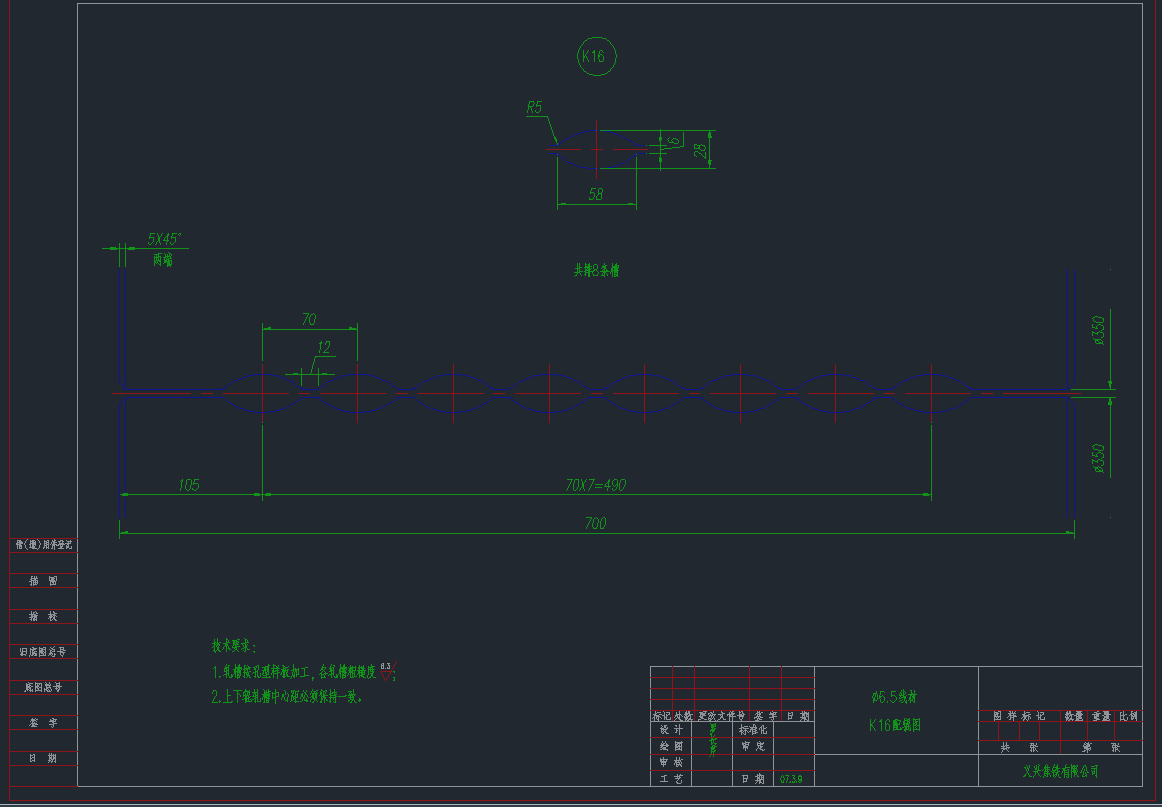The image size is (1162, 807).
Task: Click the 比例 header cell
Action: pos(1129,717)
